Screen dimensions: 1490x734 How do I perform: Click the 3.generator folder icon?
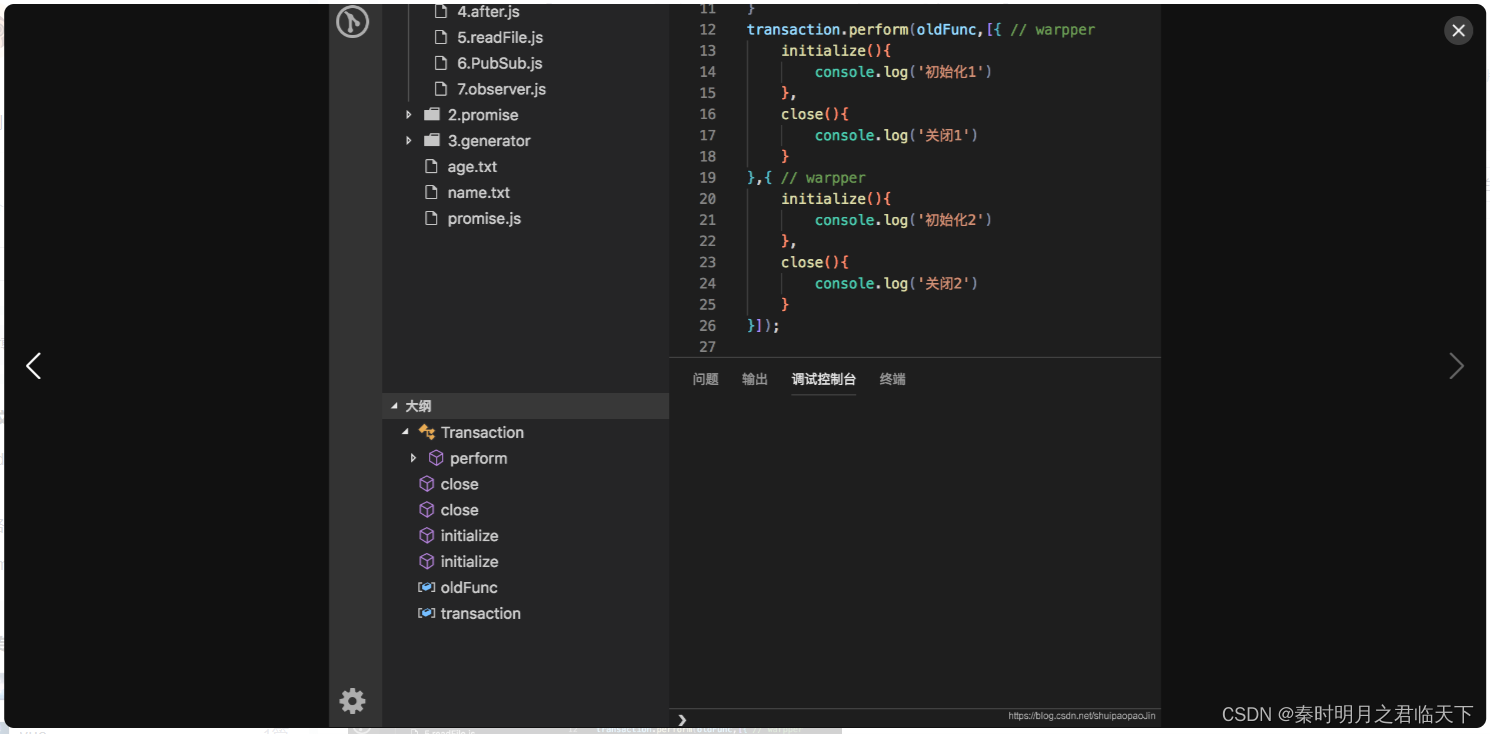point(432,141)
